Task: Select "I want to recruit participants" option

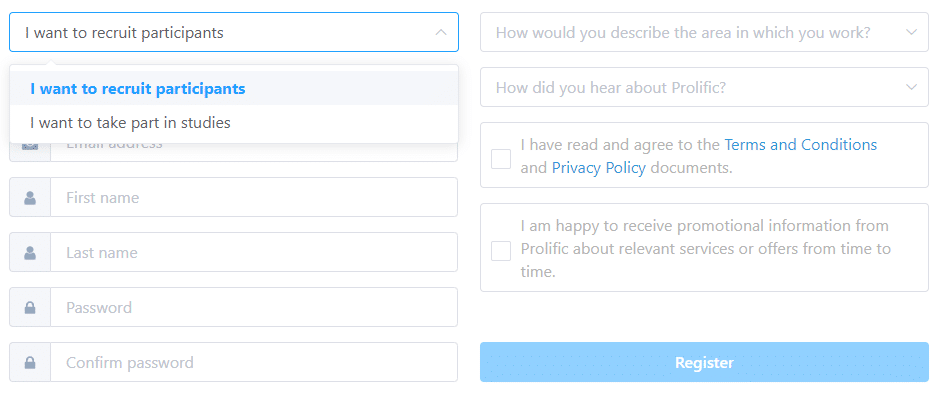Action: click(138, 88)
